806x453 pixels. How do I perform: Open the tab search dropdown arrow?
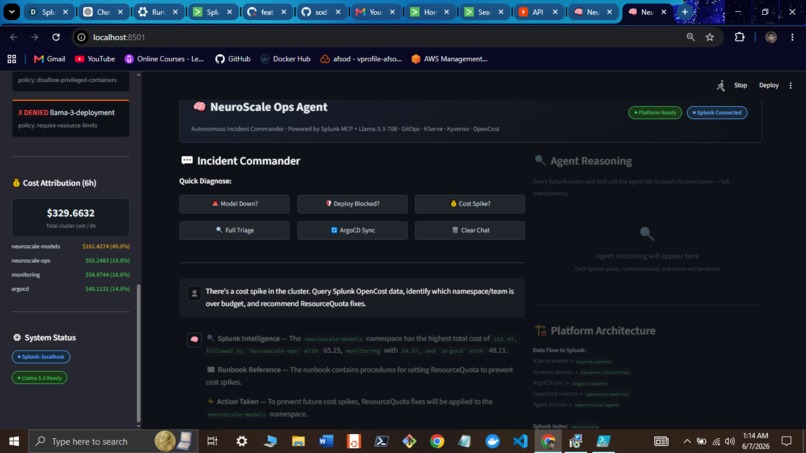12,11
